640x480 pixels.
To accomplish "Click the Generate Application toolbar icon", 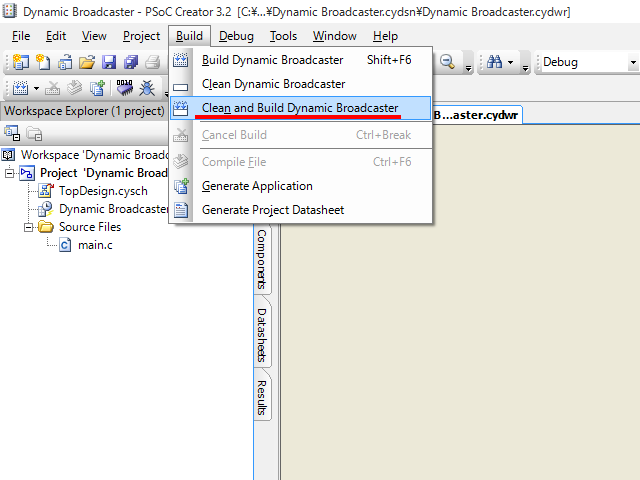I will point(97,87).
